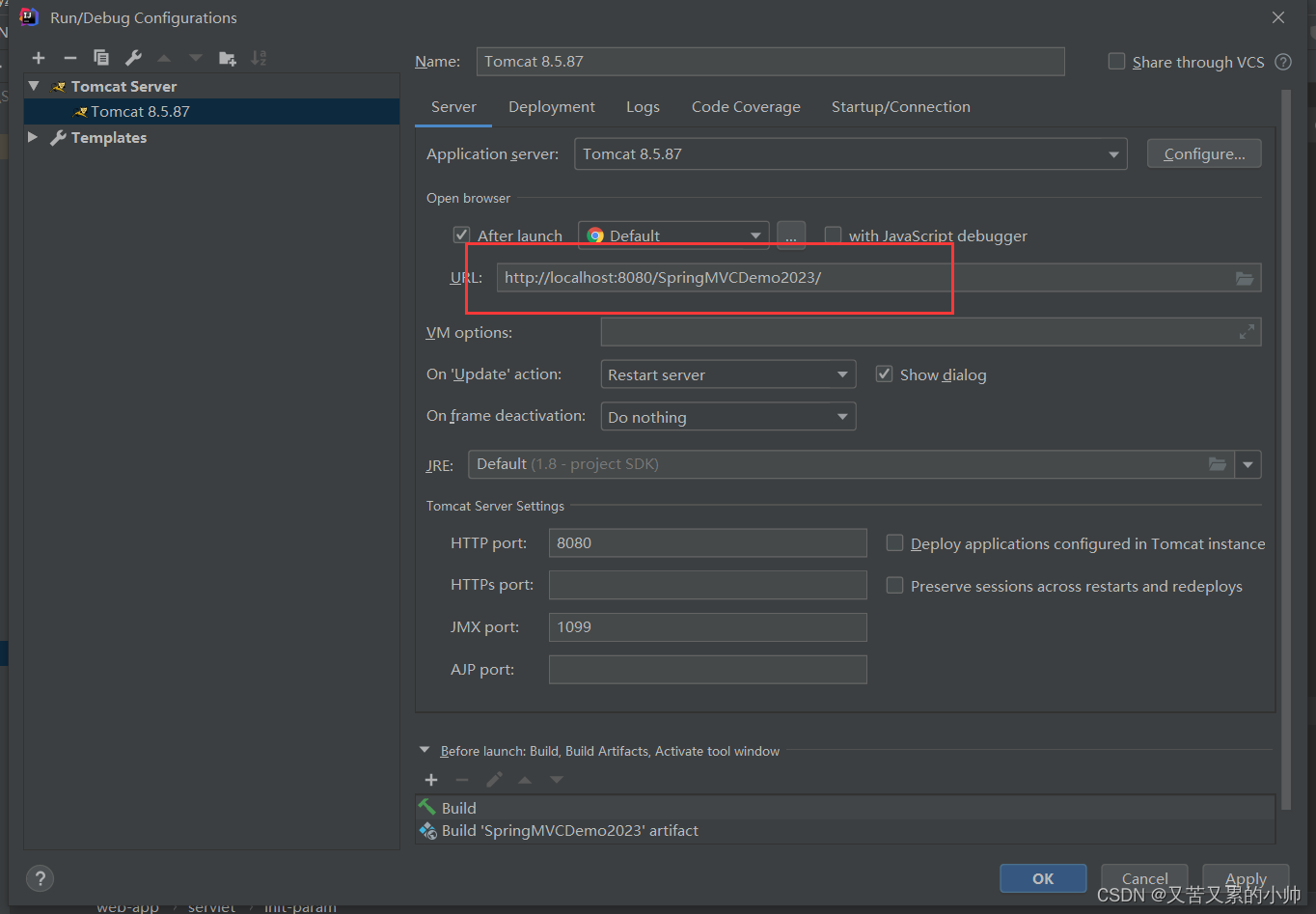Viewport: 1316px width, 914px height.
Task: Open the JRE dropdown arrow
Action: click(1248, 464)
